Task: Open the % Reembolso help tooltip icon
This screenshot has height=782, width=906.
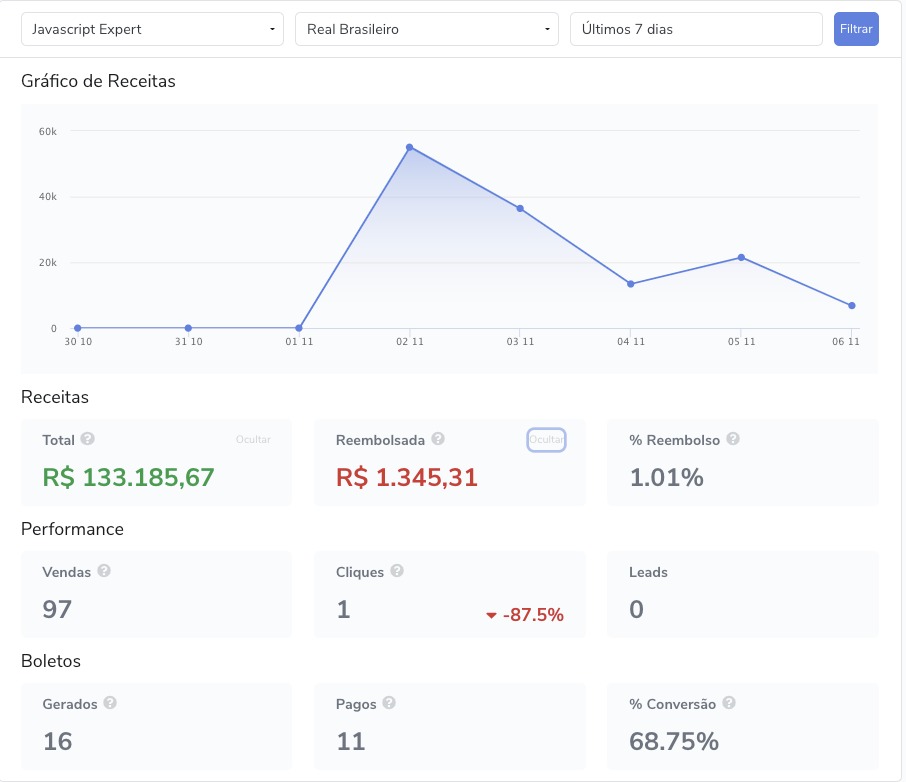Action: pos(733,439)
